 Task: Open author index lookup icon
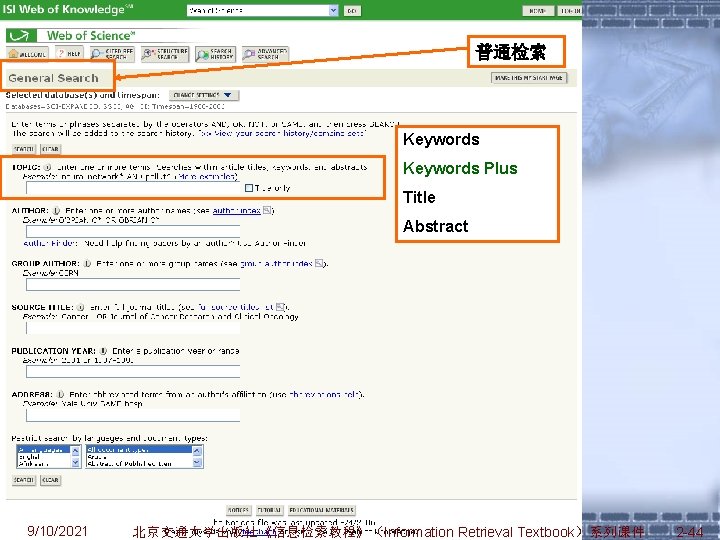click(267, 210)
